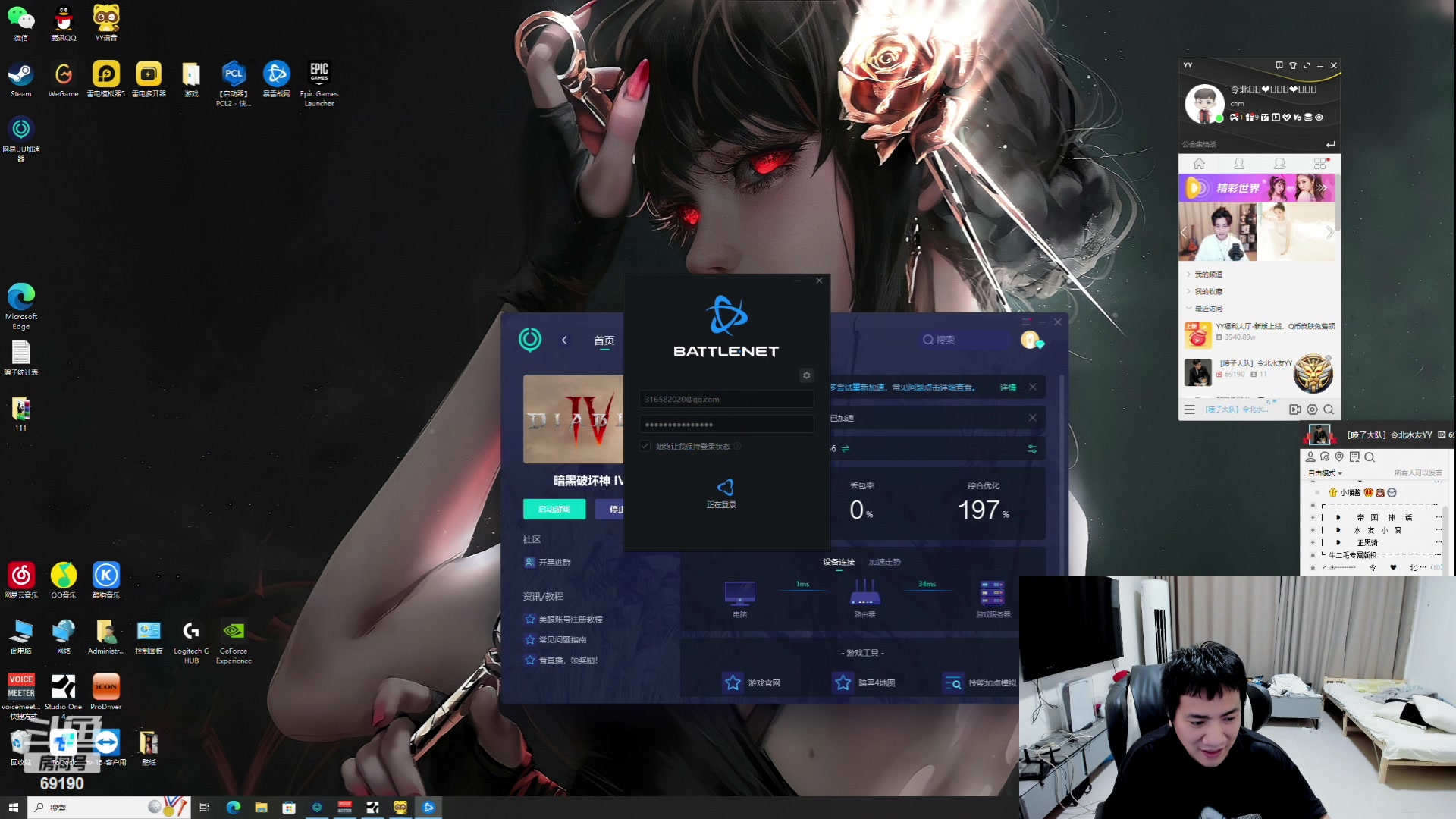Open 看直播，领奖励 link

coord(561,660)
